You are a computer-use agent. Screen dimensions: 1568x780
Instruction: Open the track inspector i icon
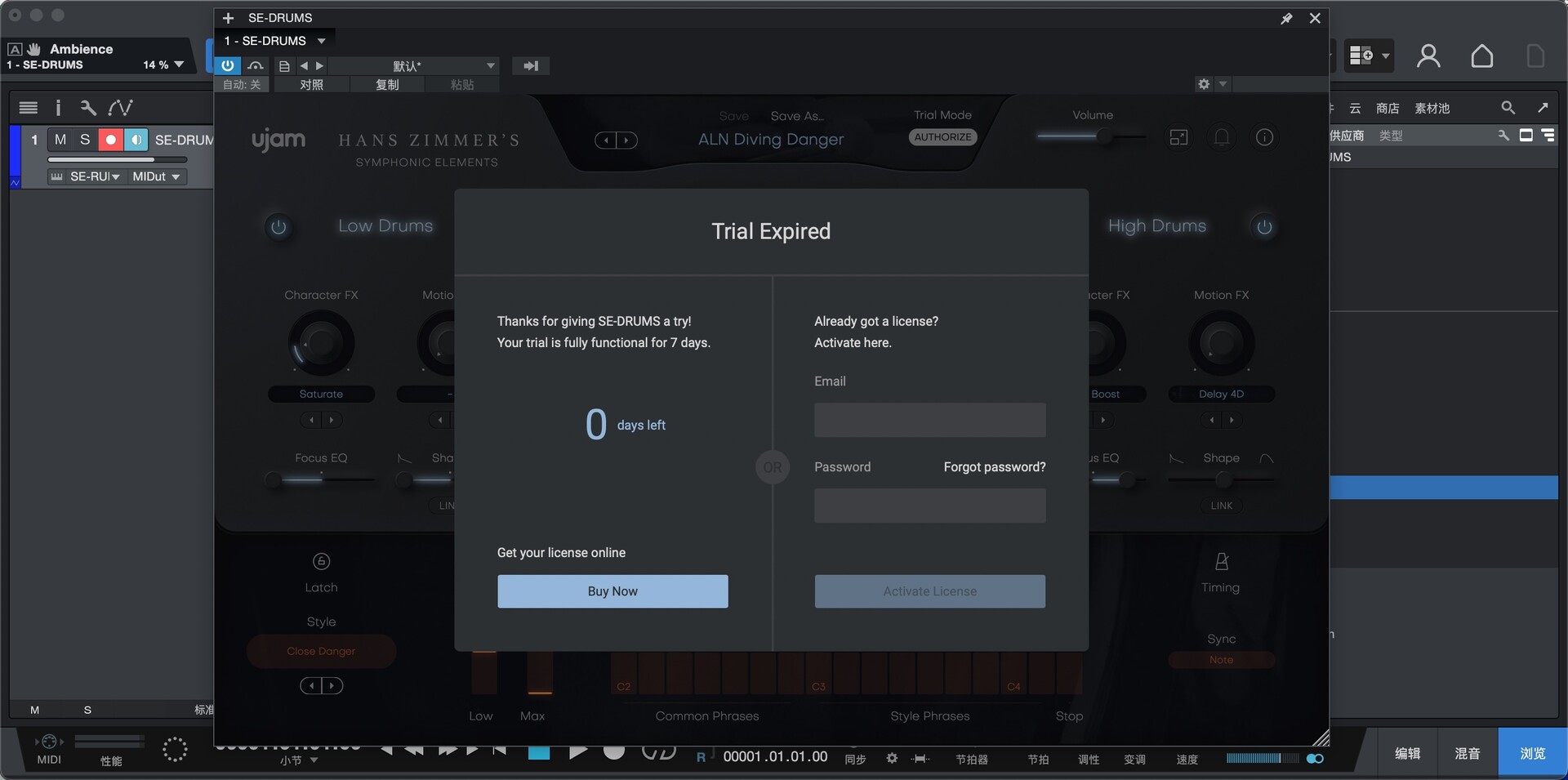pyautogui.click(x=58, y=107)
